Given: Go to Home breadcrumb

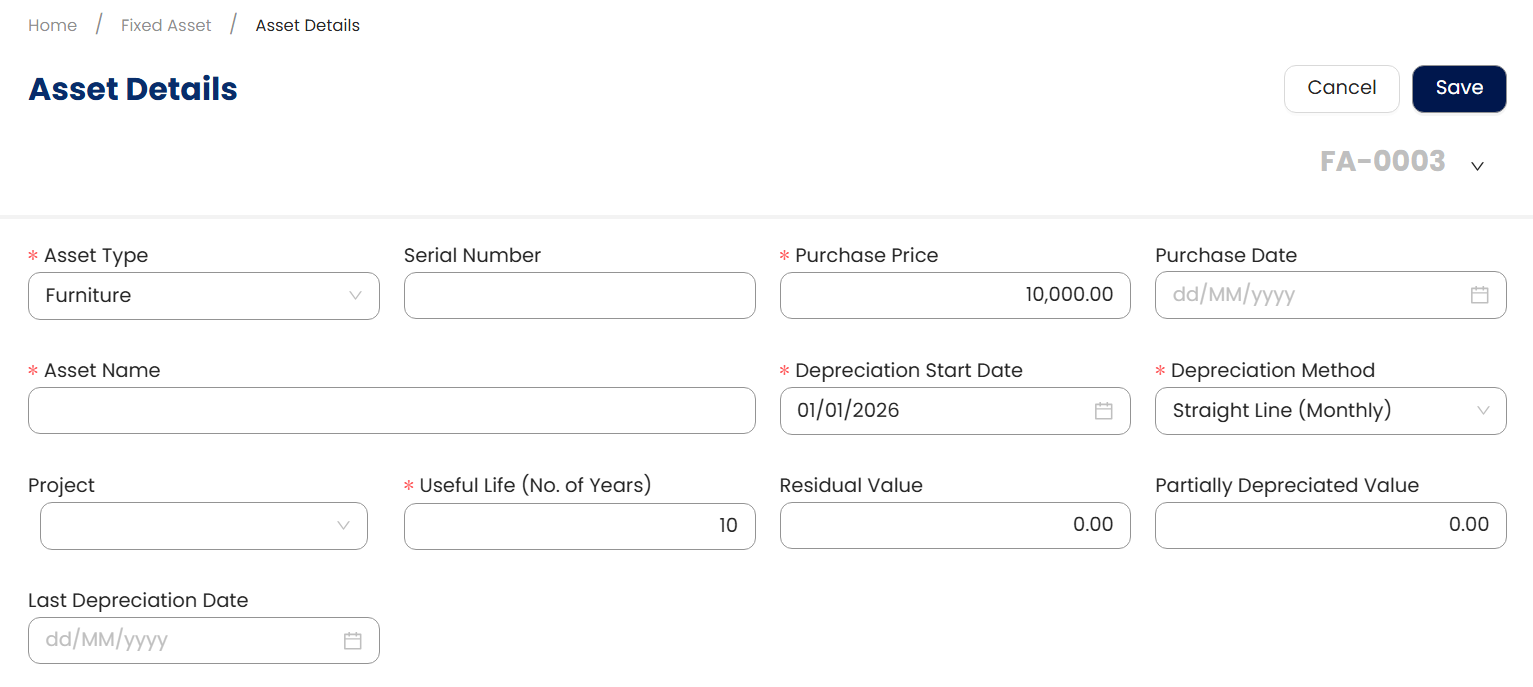Looking at the screenshot, I should coord(52,26).
